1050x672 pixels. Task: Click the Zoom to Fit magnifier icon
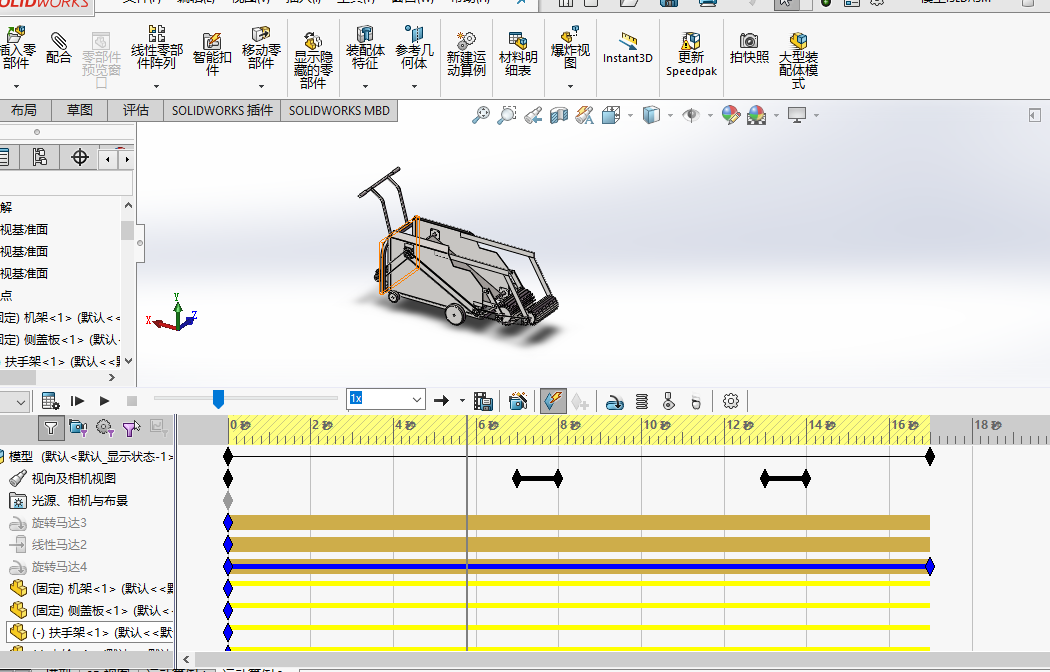tap(481, 115)
